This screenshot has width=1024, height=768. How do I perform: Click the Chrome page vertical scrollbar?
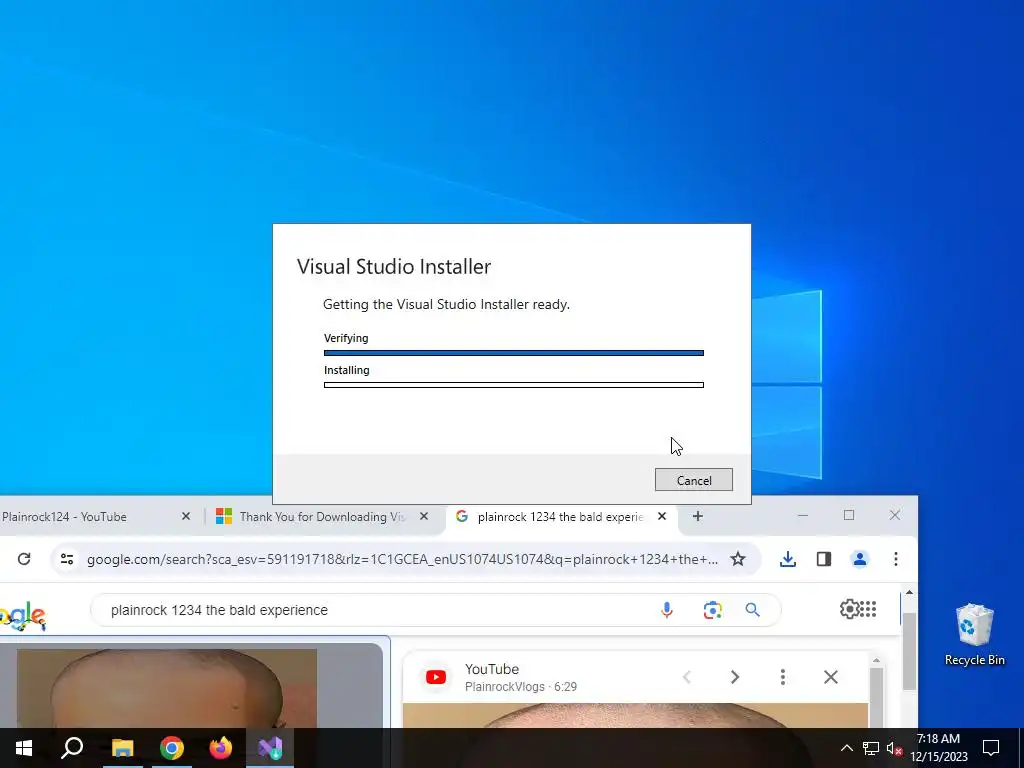click(x=909, y=651)
